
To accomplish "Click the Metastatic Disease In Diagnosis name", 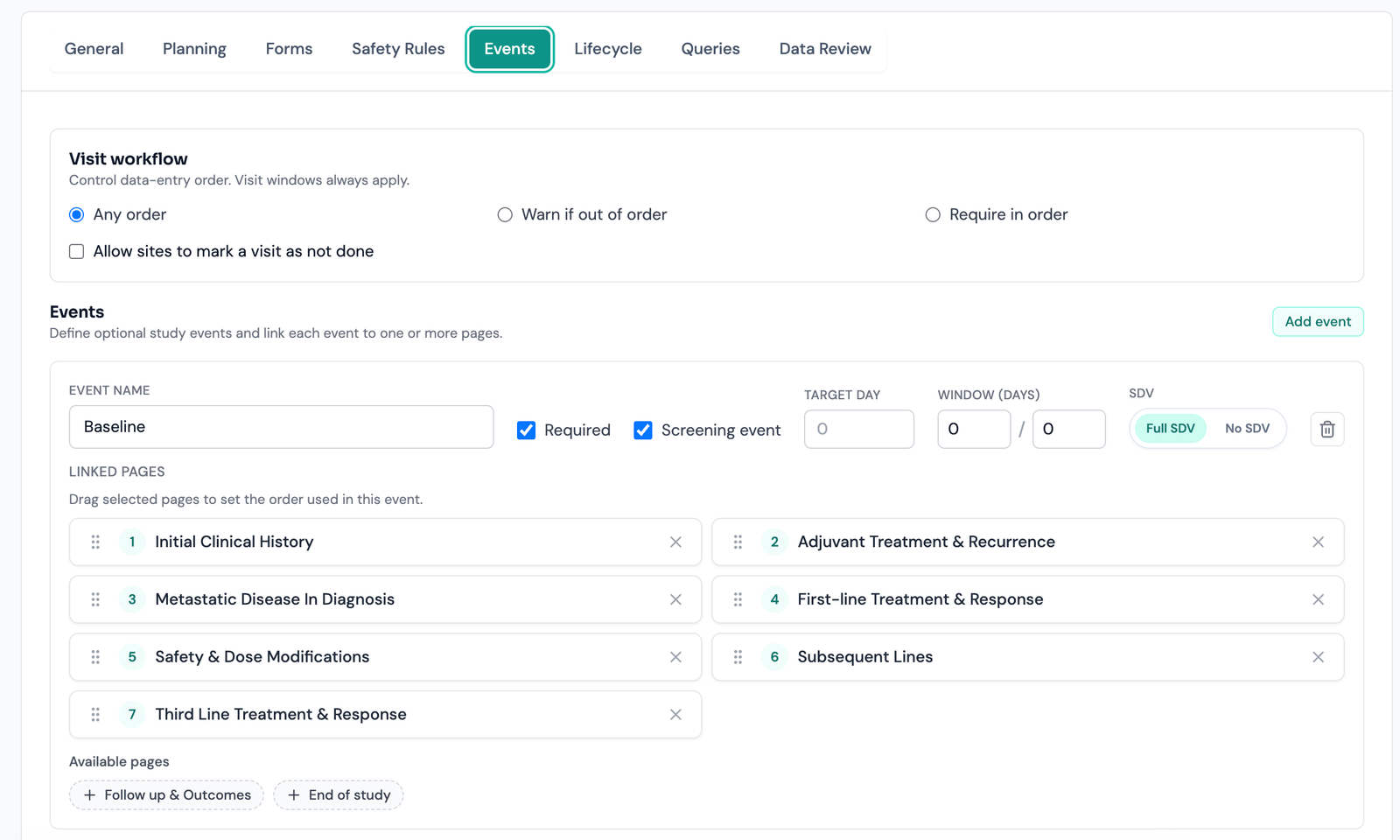I will pos(275,599).
